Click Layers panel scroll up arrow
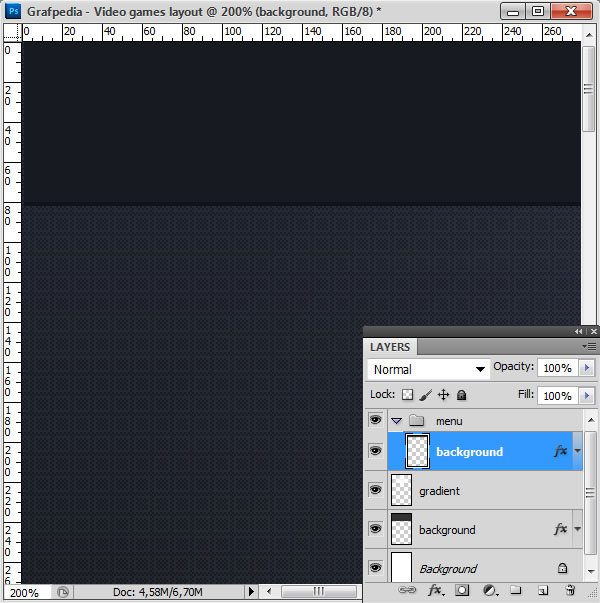The height and width of the screenshot is (603, 600). (x=591, y=420)
